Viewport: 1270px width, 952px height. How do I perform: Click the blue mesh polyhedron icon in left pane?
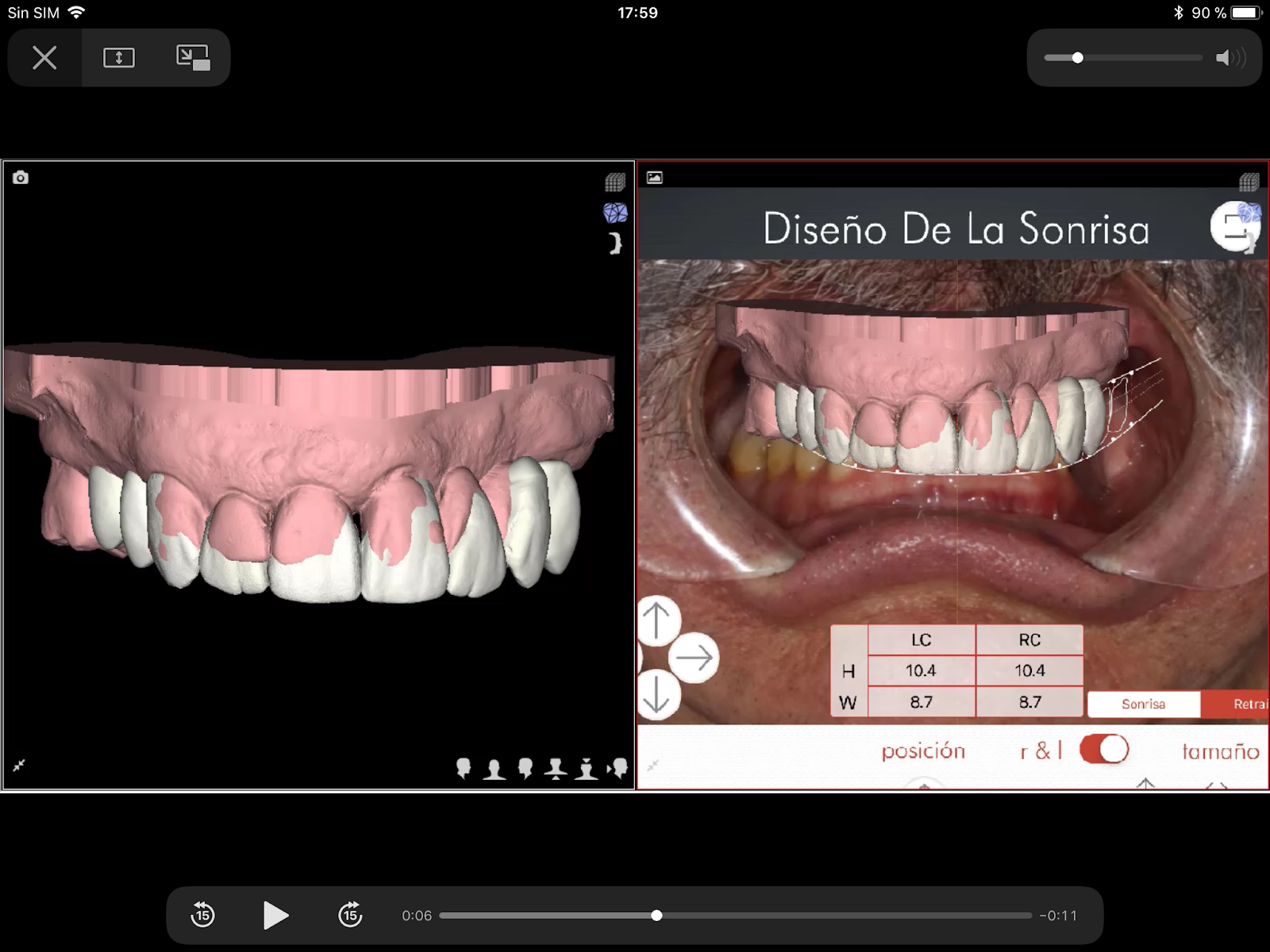[x=615, y=213]
